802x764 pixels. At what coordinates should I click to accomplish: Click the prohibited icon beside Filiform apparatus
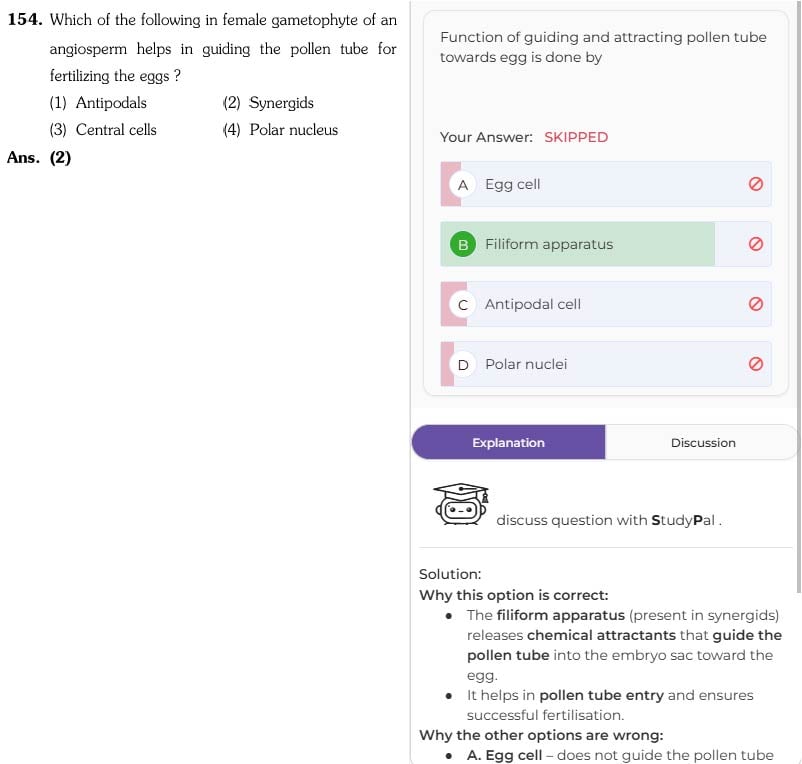pos(755,244)
